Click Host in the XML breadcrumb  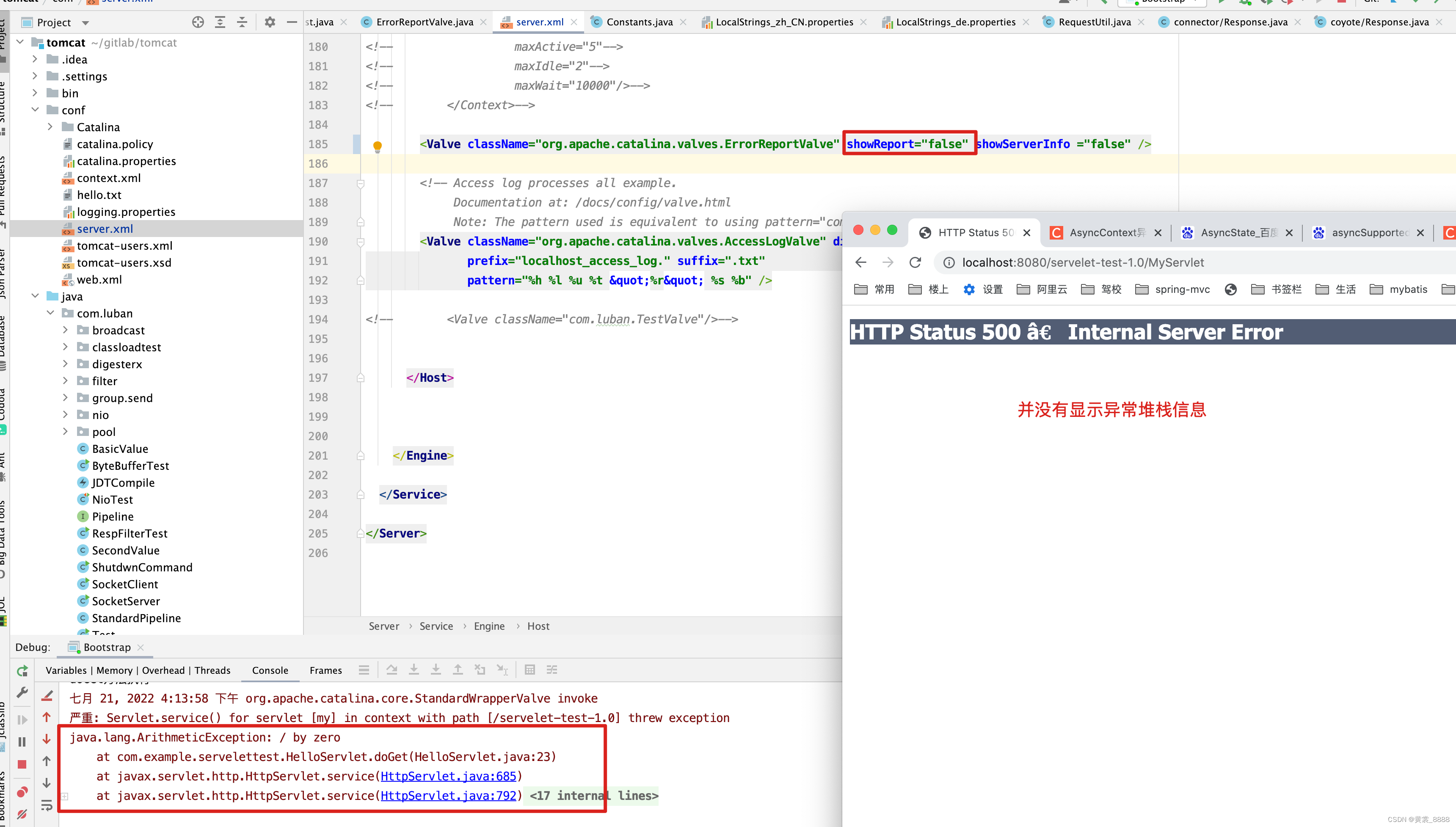pyautogui.click(x=538, y=626)
